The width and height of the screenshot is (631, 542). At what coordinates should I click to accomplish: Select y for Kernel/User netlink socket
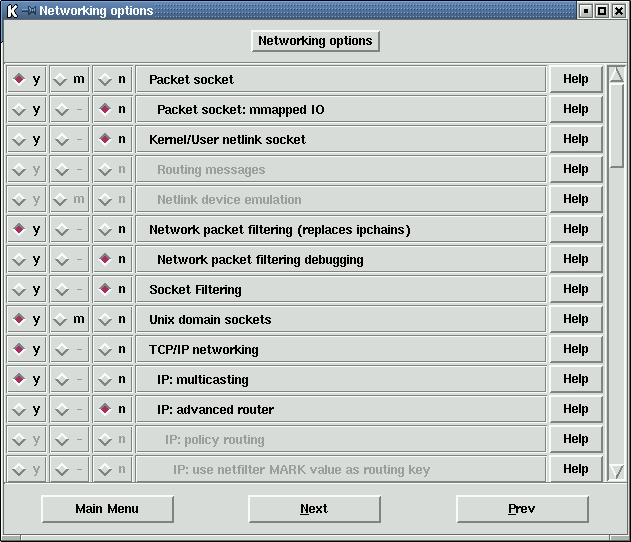pyautogui.click(x=26, y=139)
